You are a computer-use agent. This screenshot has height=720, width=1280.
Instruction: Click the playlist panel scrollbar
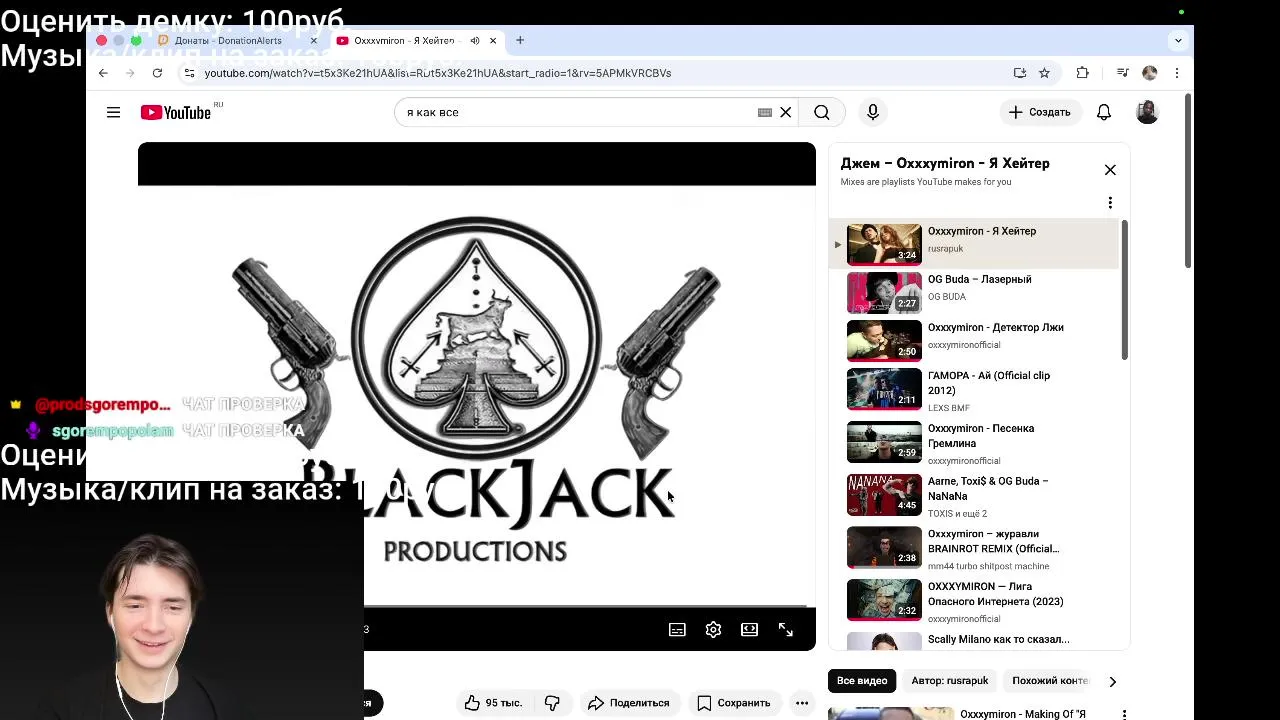tap(1125, 290)
